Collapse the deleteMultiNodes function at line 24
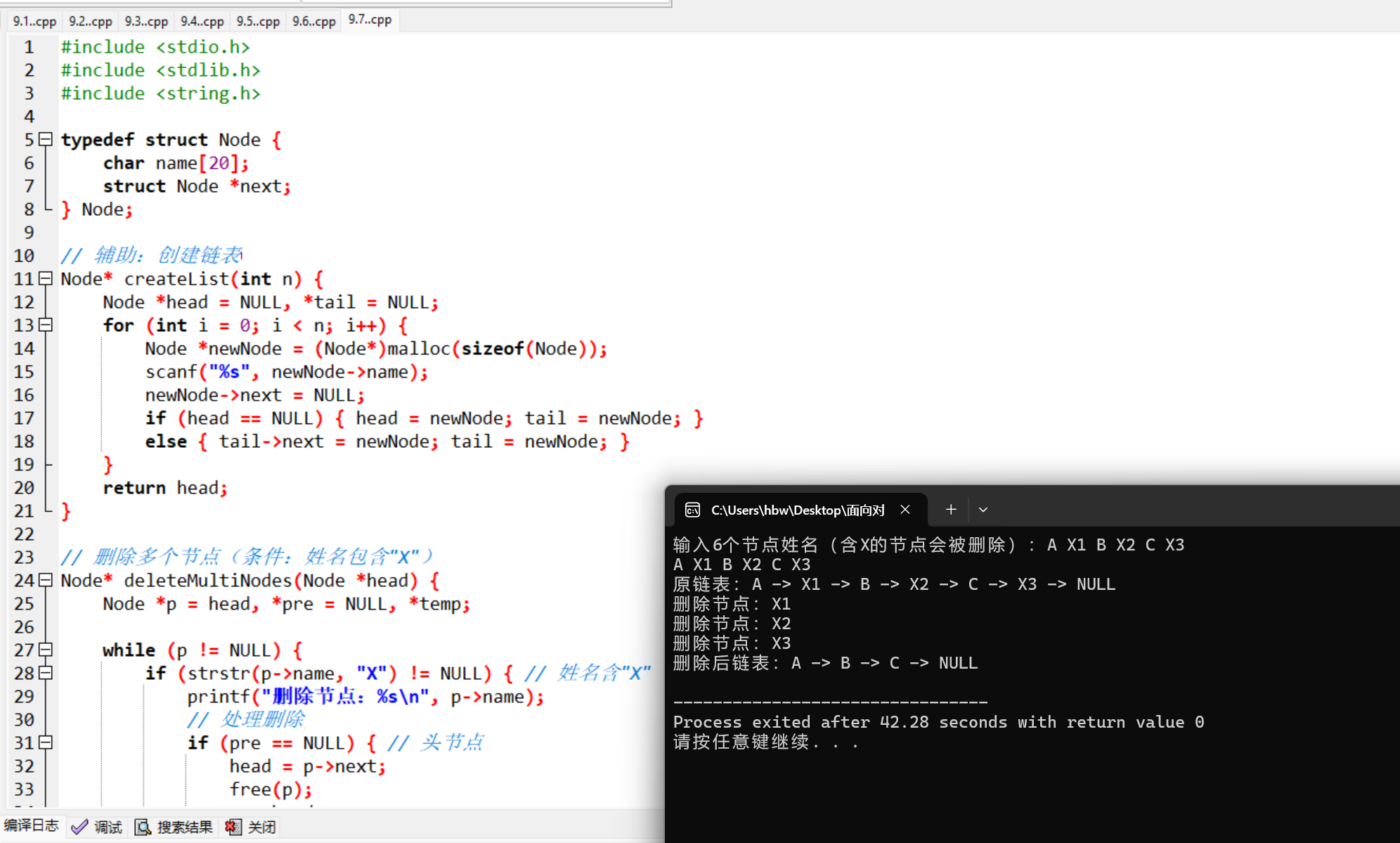 pyautogui.click(x=46, y=580)
